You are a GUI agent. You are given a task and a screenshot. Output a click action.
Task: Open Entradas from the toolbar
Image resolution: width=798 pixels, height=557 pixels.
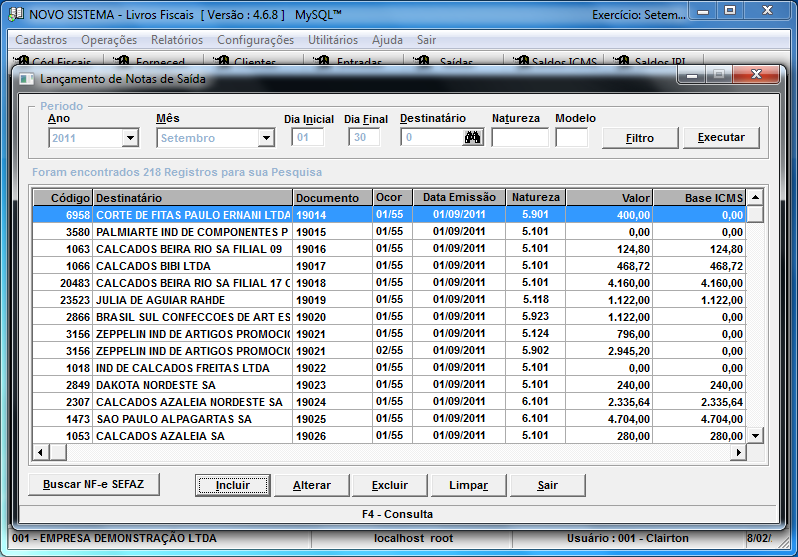click(x=353, y=61)
